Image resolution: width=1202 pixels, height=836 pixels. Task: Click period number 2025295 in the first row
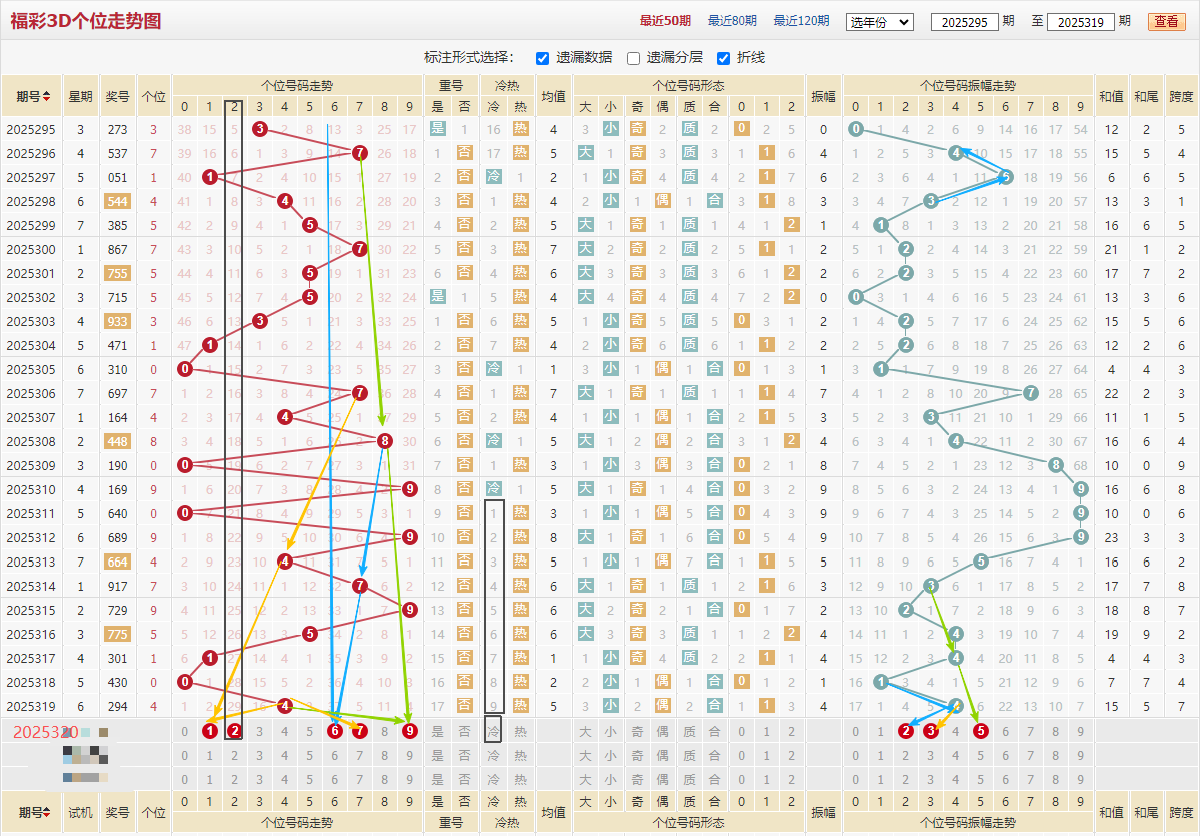[31, 129]
